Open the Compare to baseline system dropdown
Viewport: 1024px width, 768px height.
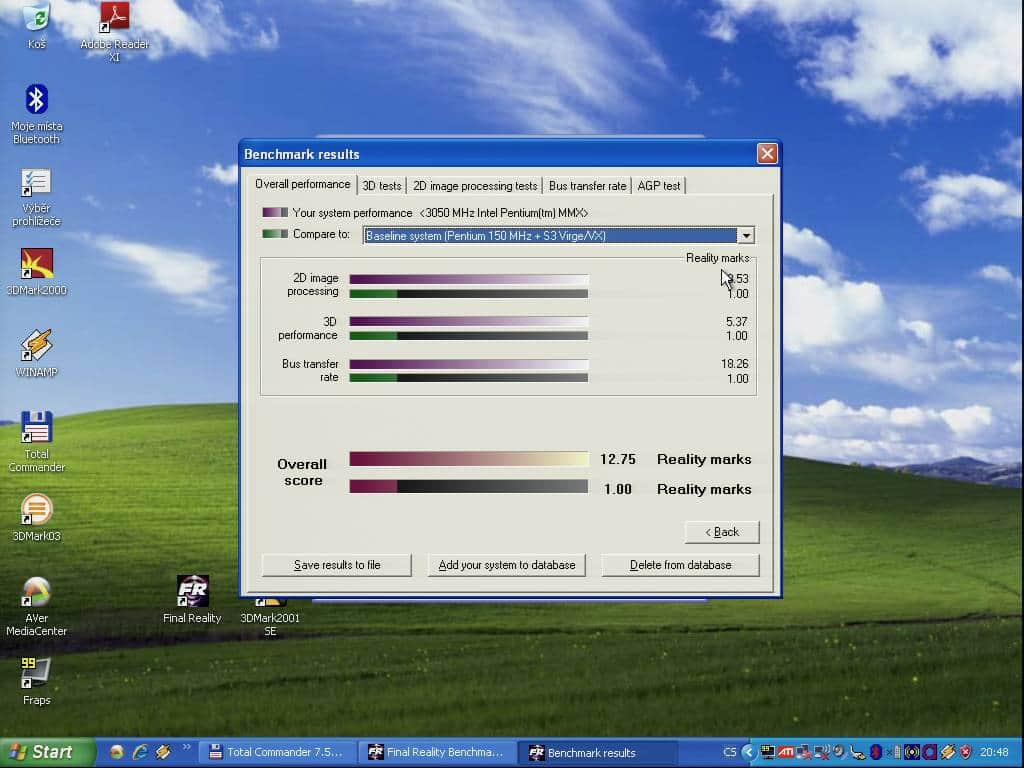pyautogui.click(x=559, y=235)
